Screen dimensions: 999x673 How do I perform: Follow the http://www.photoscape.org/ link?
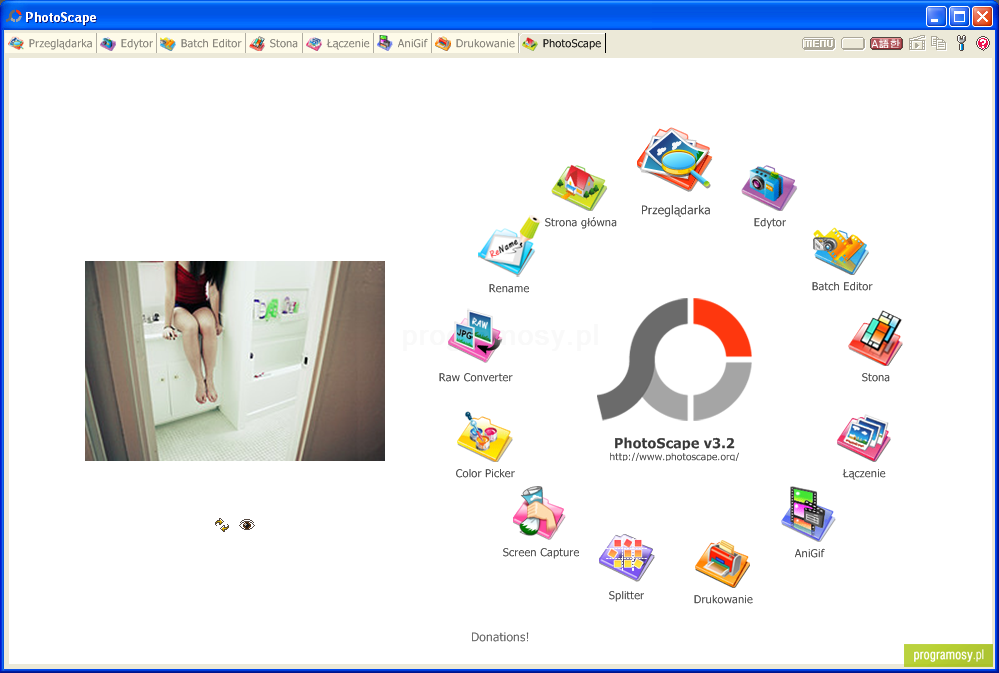[674, 456]
